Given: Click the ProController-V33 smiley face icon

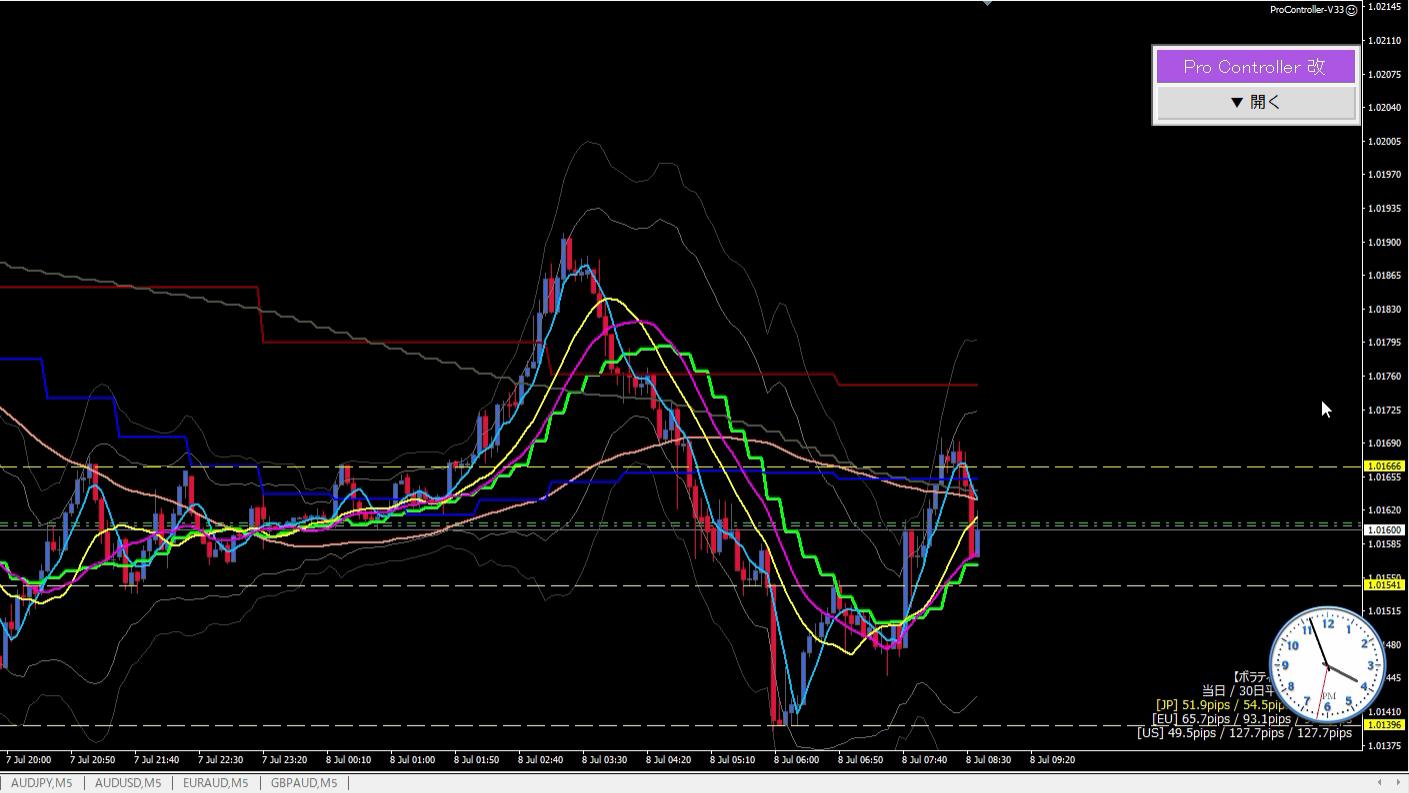Looking at the screenshot, I should tap(1352, 9).
